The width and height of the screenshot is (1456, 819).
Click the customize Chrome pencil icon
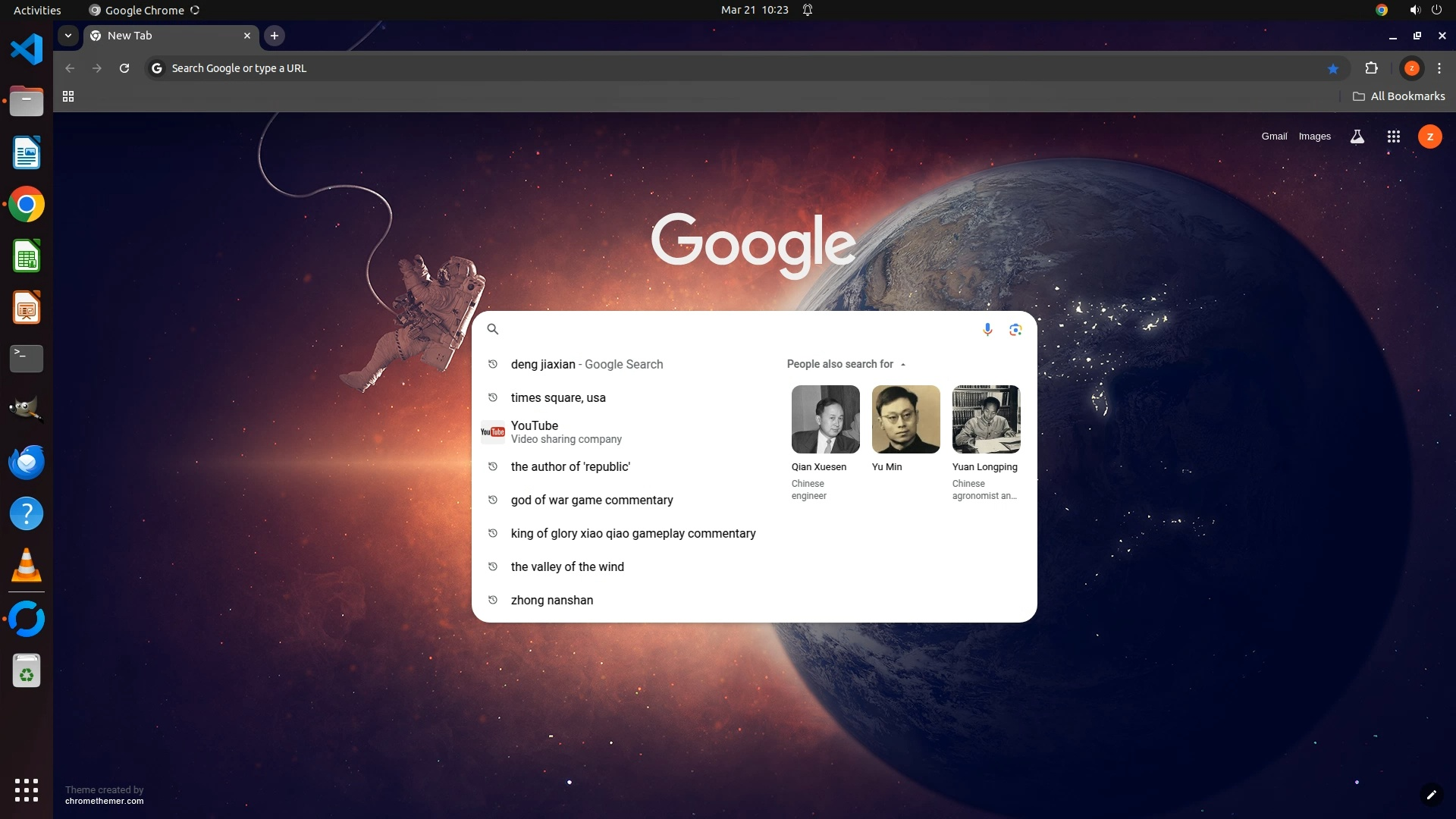(1431, 795)
